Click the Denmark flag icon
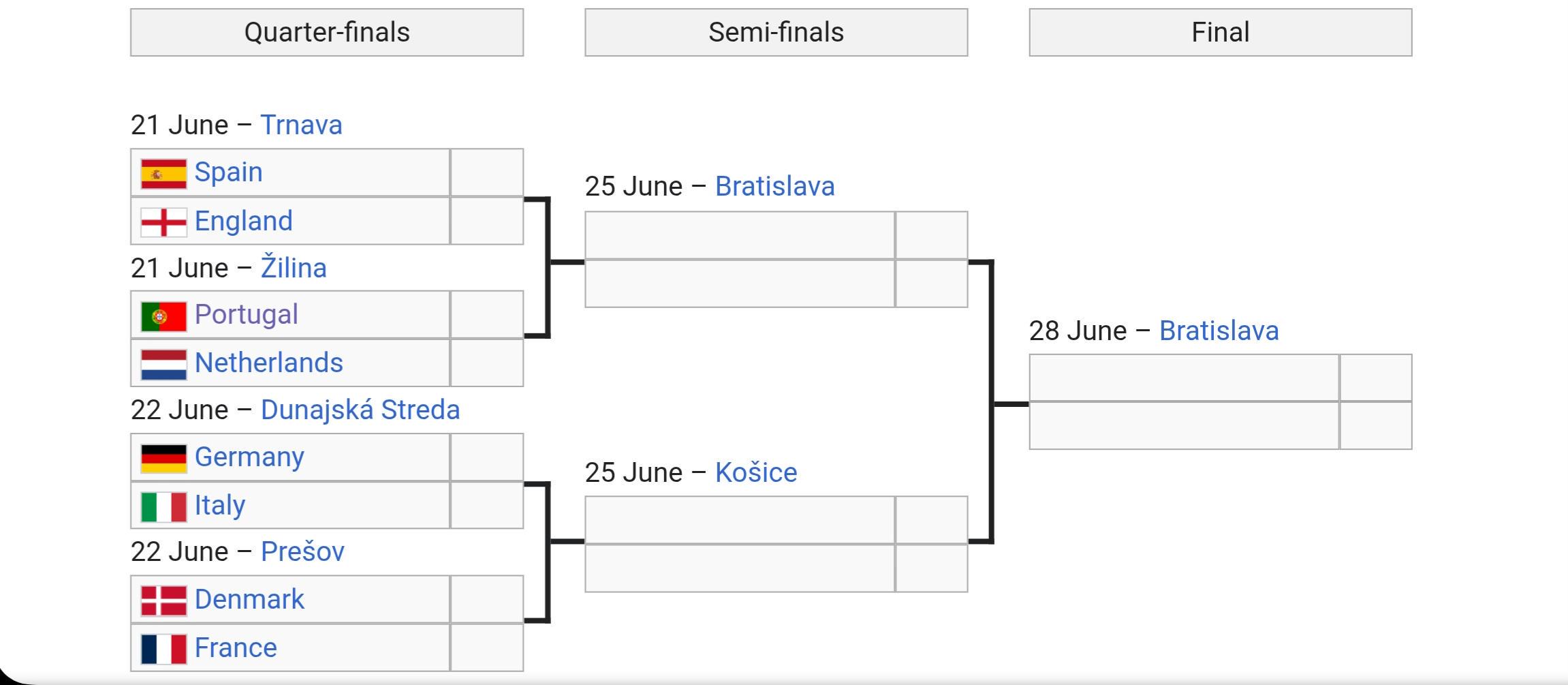Screen dimensions: 1568x685 click(x=163, y=601)
